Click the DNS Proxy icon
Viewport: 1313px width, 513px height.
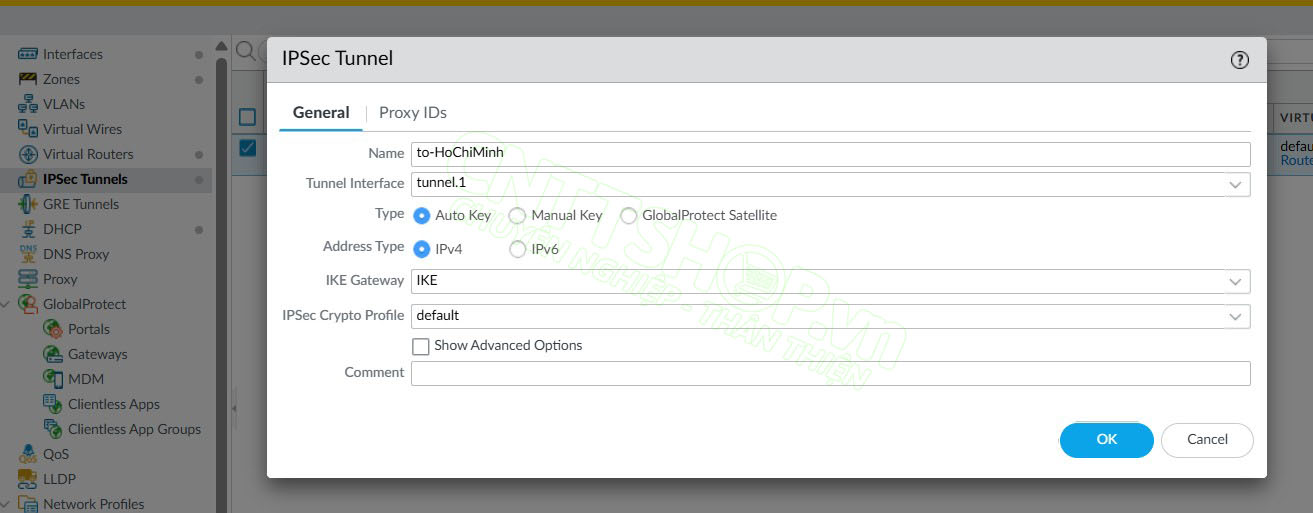[27, 254]
